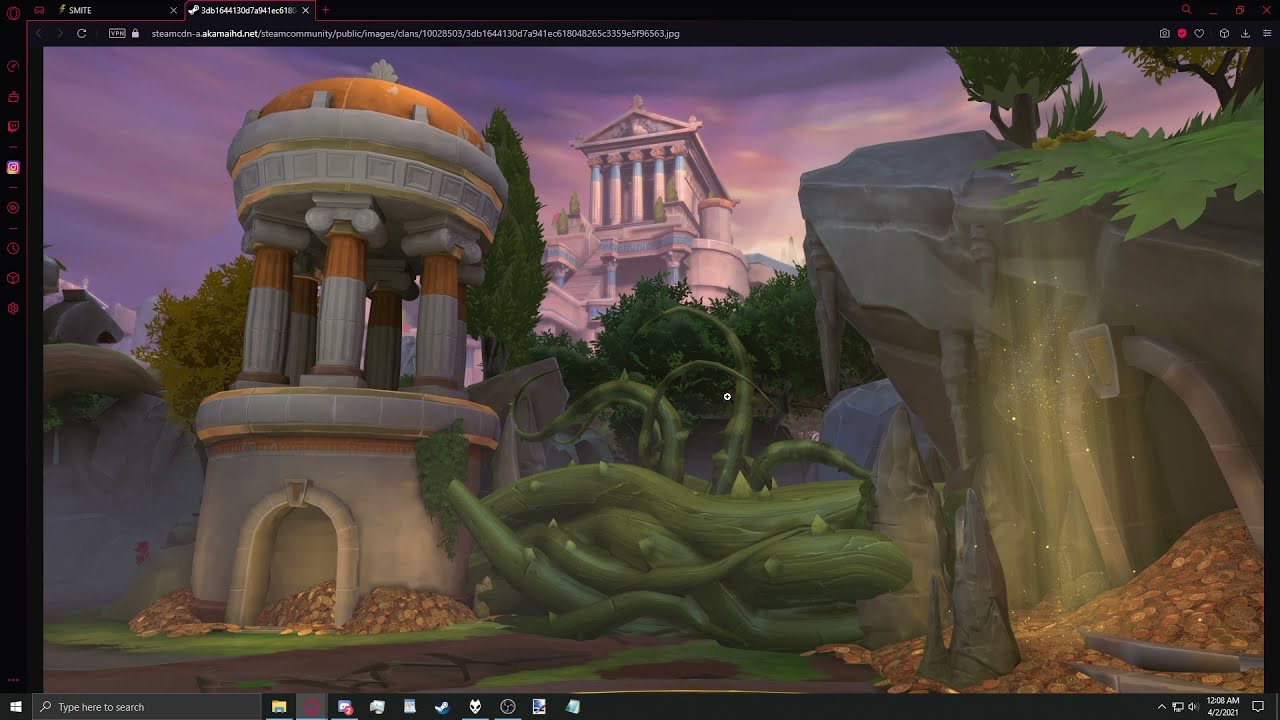
Task: View site security padlock info
Action: (136, 33)
